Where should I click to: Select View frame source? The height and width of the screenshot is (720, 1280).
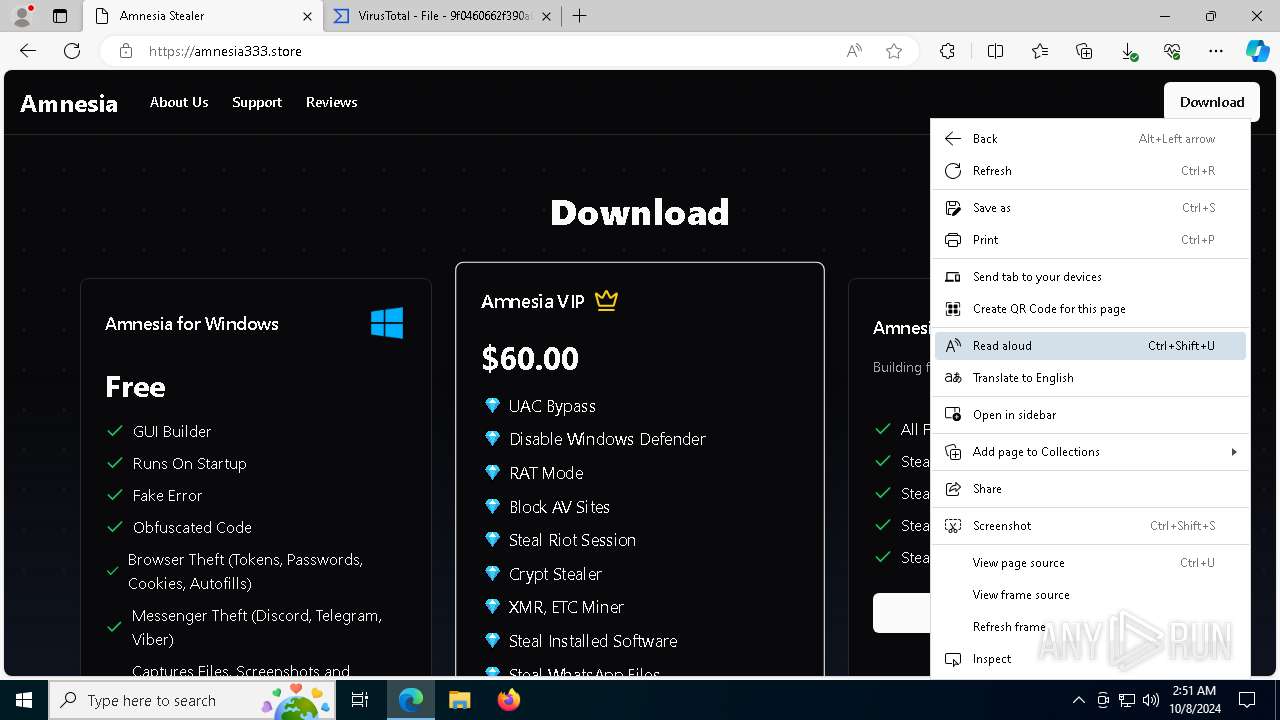(x=1090, y=595)
